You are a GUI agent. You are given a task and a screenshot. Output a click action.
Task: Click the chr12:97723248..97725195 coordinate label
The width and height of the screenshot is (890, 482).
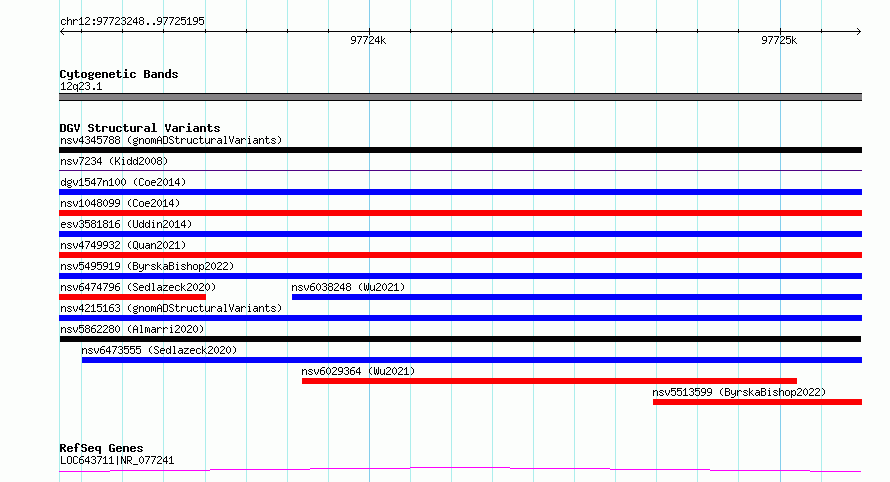(132, 21)
